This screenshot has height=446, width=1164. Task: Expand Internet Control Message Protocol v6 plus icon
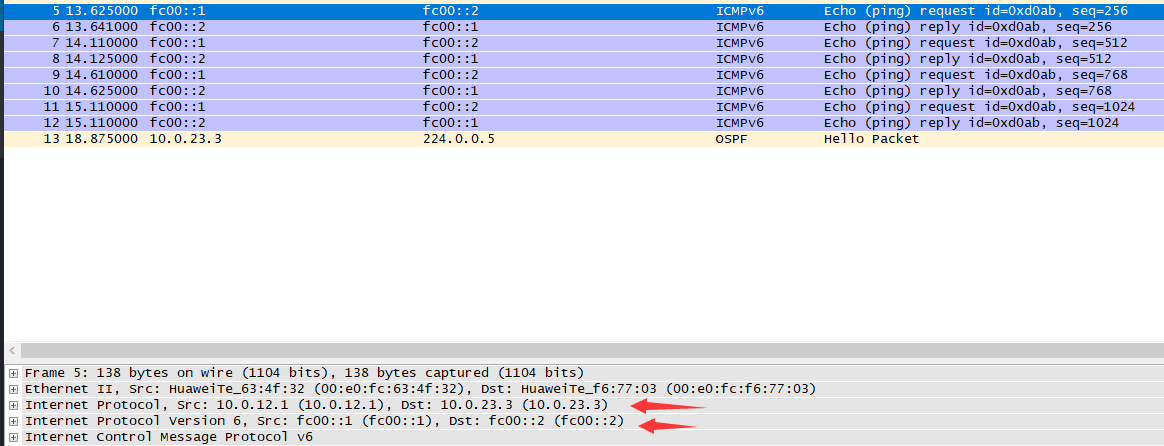13,437
